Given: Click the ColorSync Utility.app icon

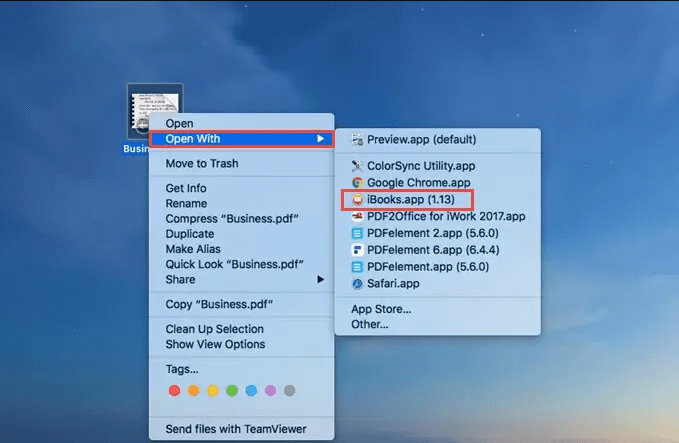Looking at the screenshot, I should pyautogui.click(x=357, y=166).
